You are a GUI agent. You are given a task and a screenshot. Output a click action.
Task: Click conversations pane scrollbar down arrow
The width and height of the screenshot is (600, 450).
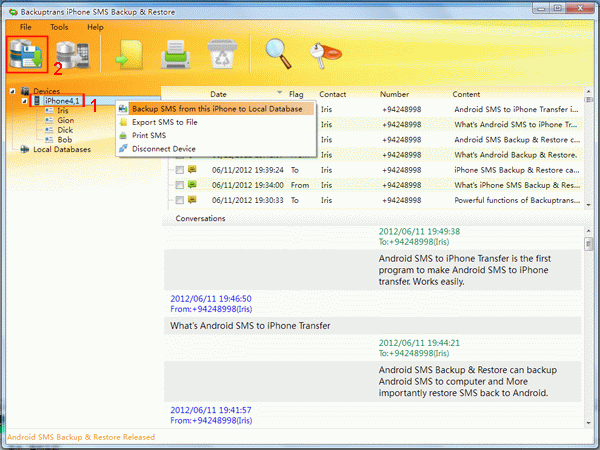[x=589, y=423]
